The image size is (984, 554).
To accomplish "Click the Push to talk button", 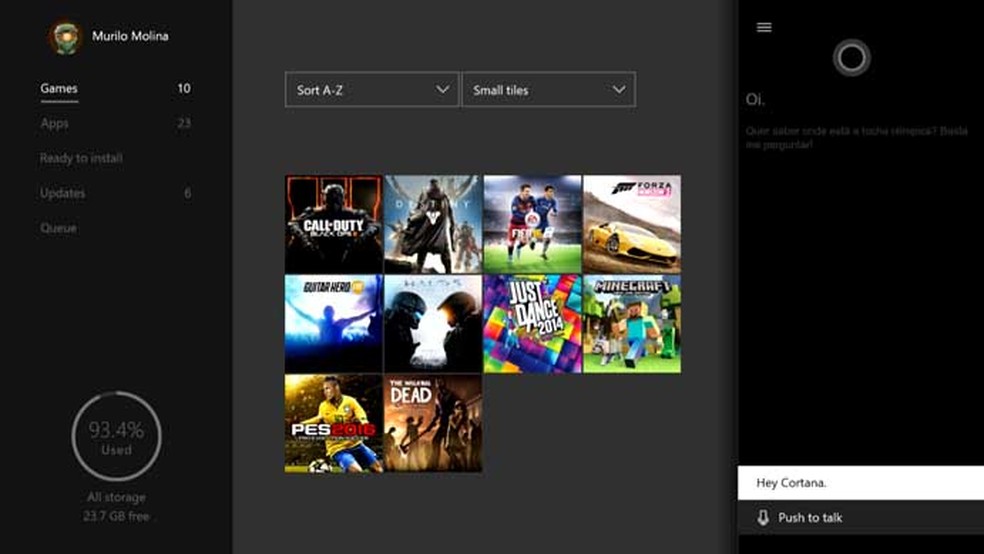I will [x=861, y=518].
